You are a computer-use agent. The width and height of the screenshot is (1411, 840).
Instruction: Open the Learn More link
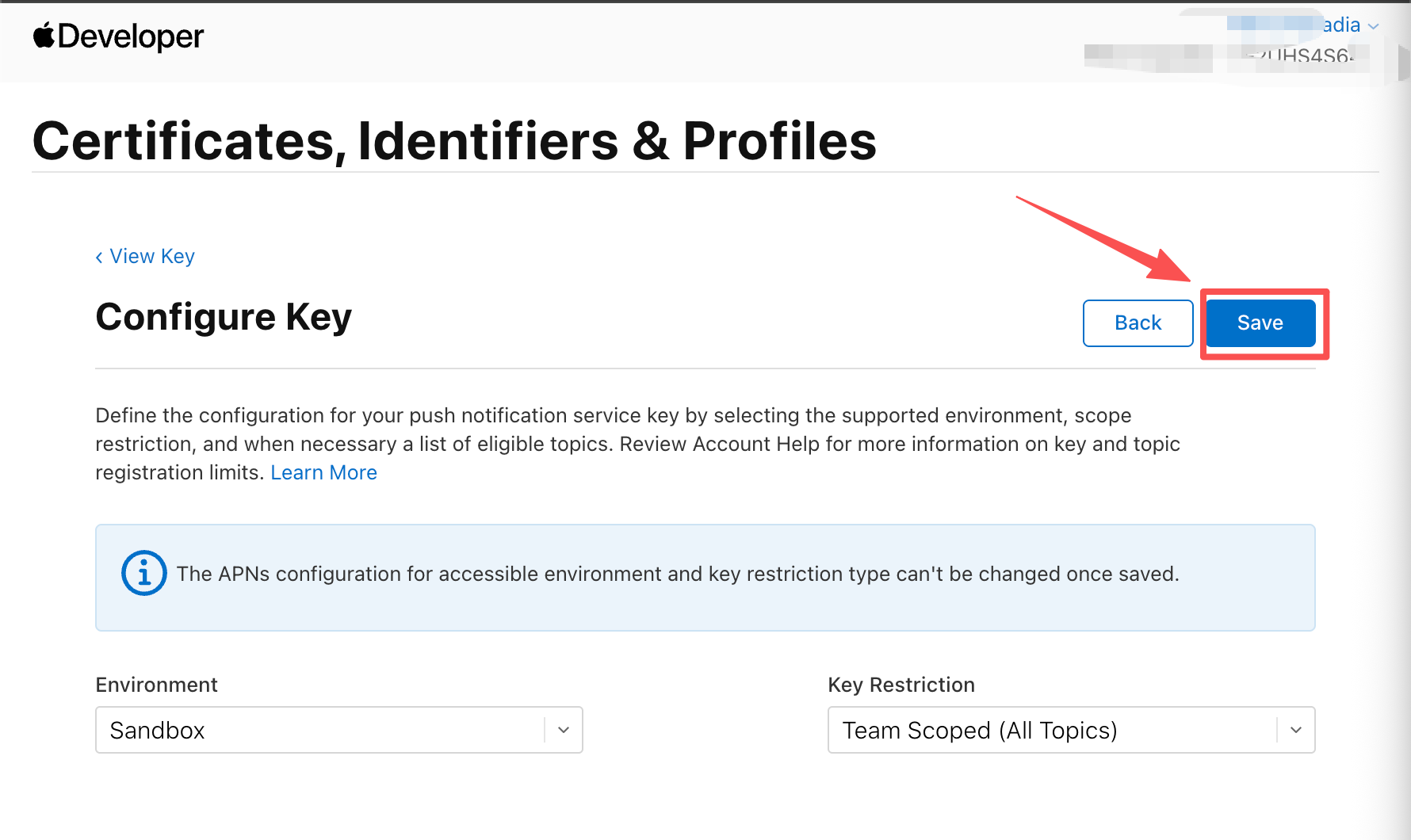(323, 473)
